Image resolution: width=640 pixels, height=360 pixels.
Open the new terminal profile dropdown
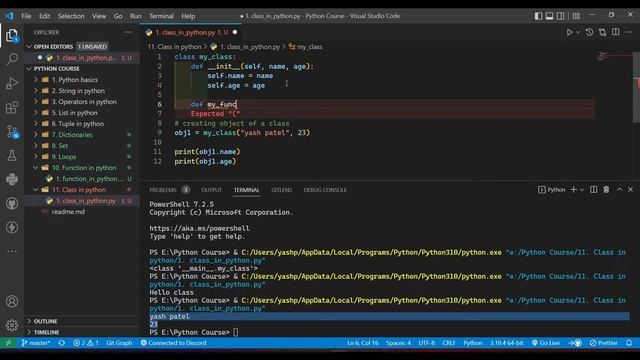(582, 190)
